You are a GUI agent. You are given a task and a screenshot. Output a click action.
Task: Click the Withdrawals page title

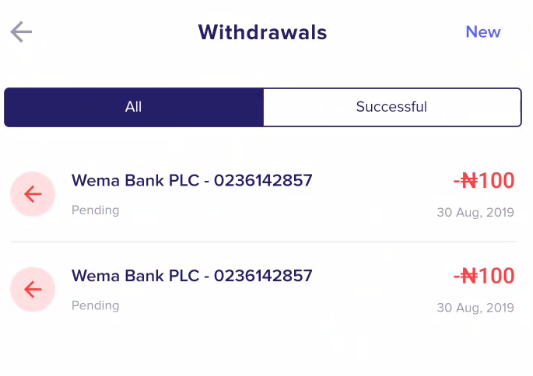[x=262, y=32]
